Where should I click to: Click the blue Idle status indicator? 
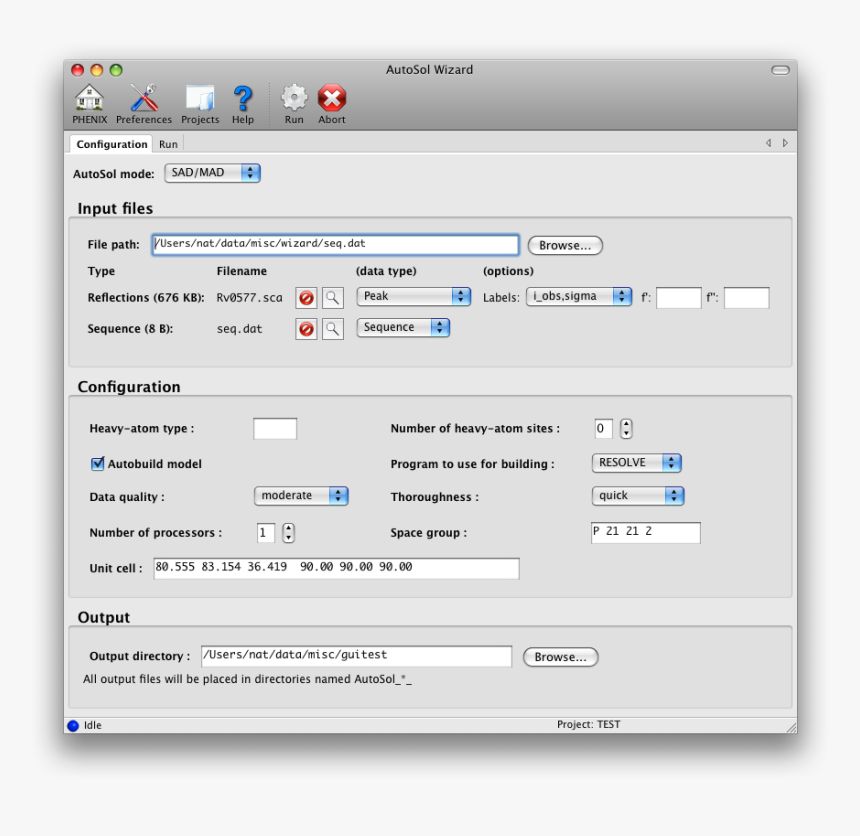73,725
